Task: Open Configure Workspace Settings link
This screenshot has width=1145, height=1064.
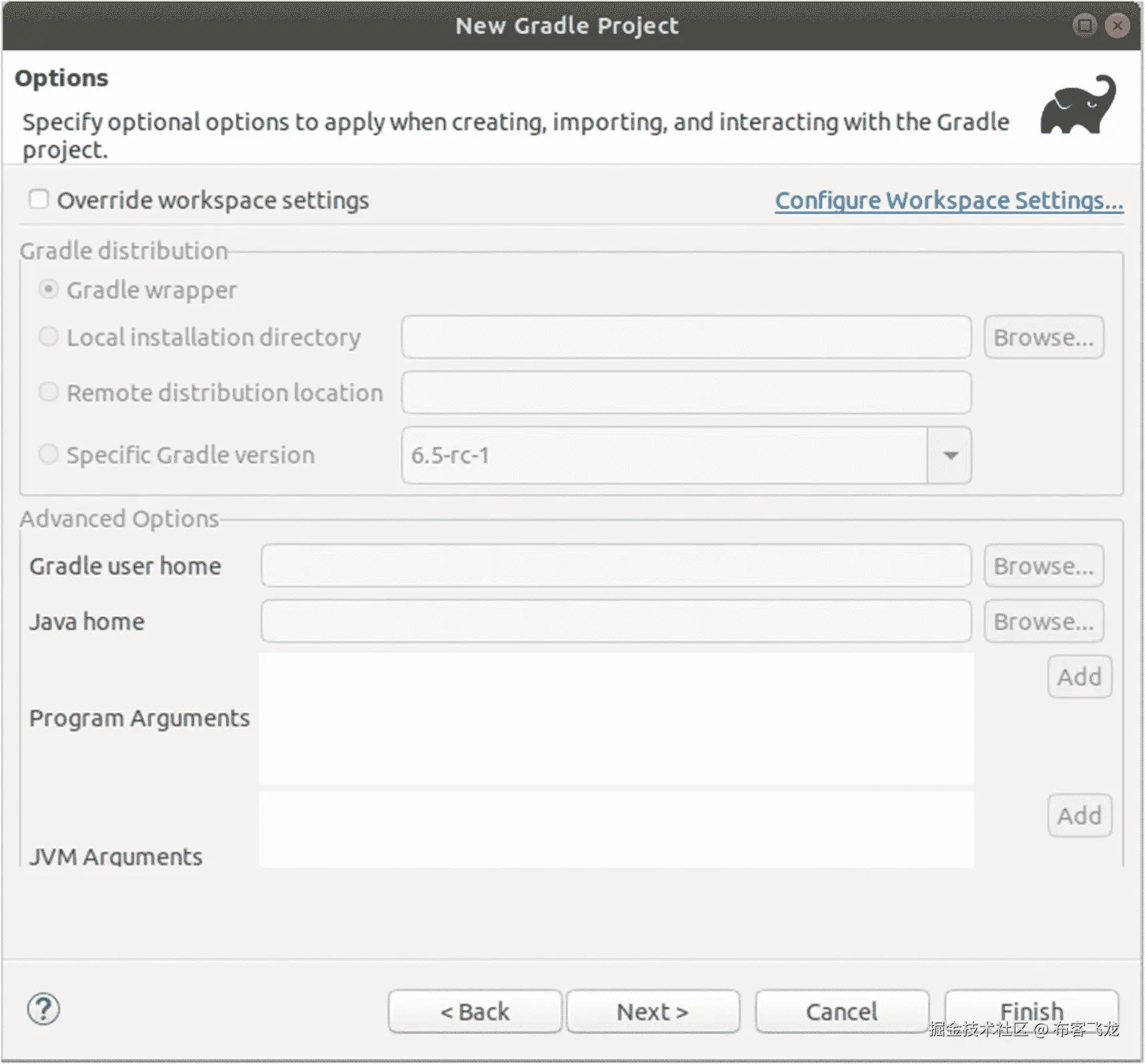Action: tap(949, 200)
